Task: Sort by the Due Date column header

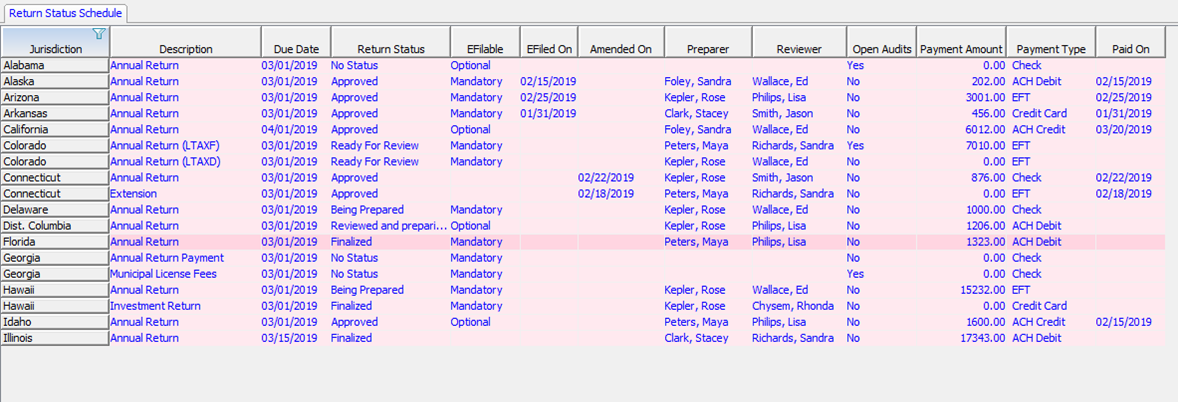Action: tap(296, 42)
